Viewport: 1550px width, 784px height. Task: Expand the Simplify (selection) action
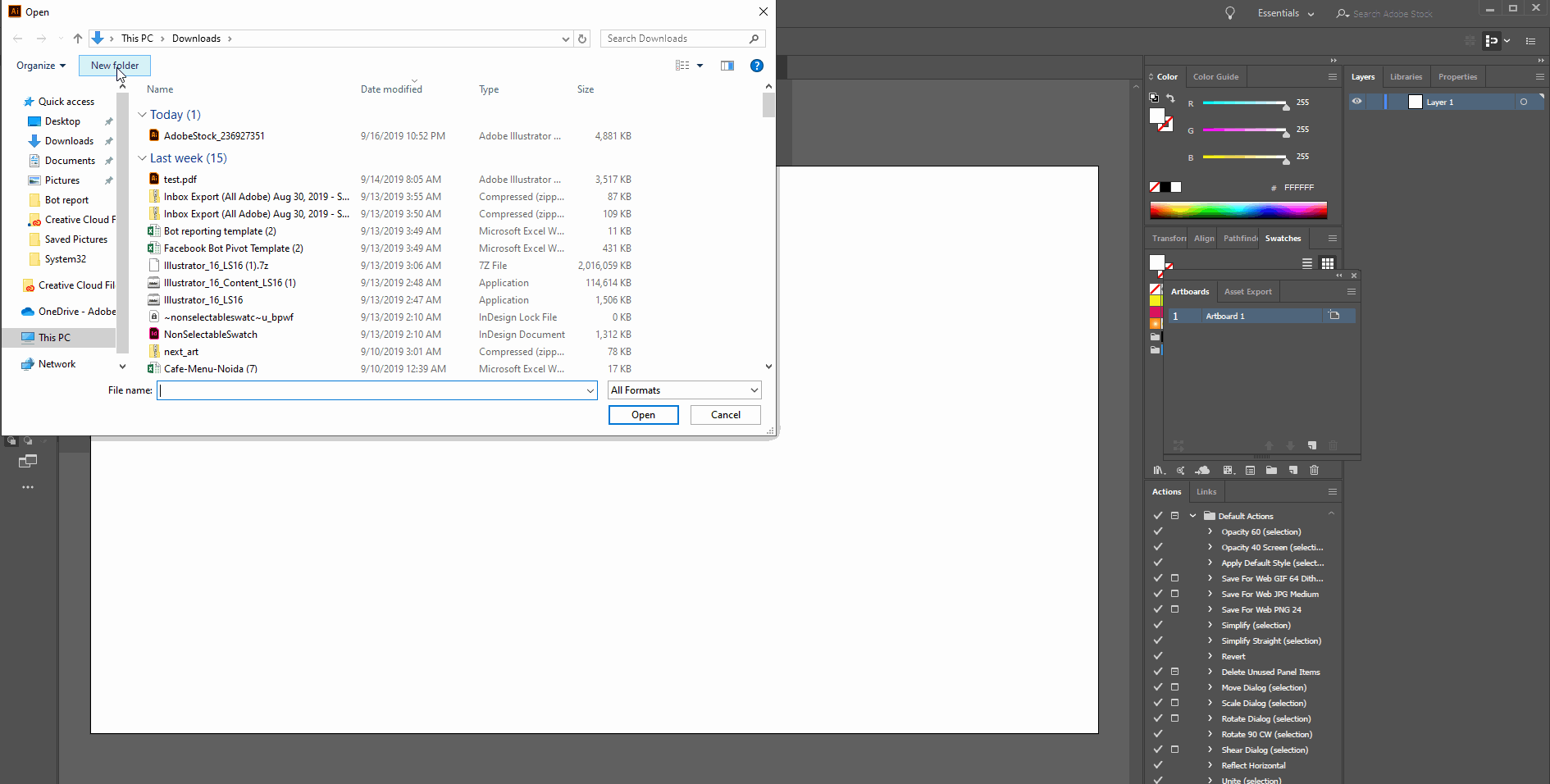[1210, 625]
